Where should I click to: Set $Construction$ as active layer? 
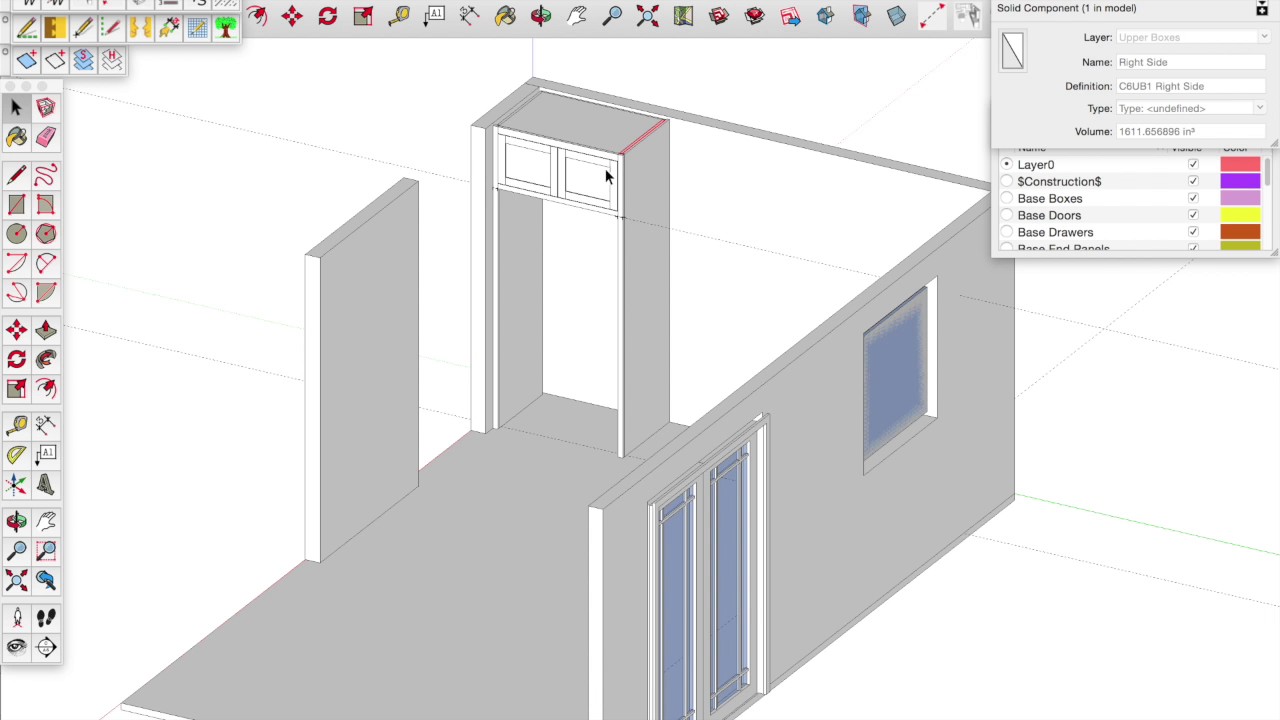(1007, 181)
